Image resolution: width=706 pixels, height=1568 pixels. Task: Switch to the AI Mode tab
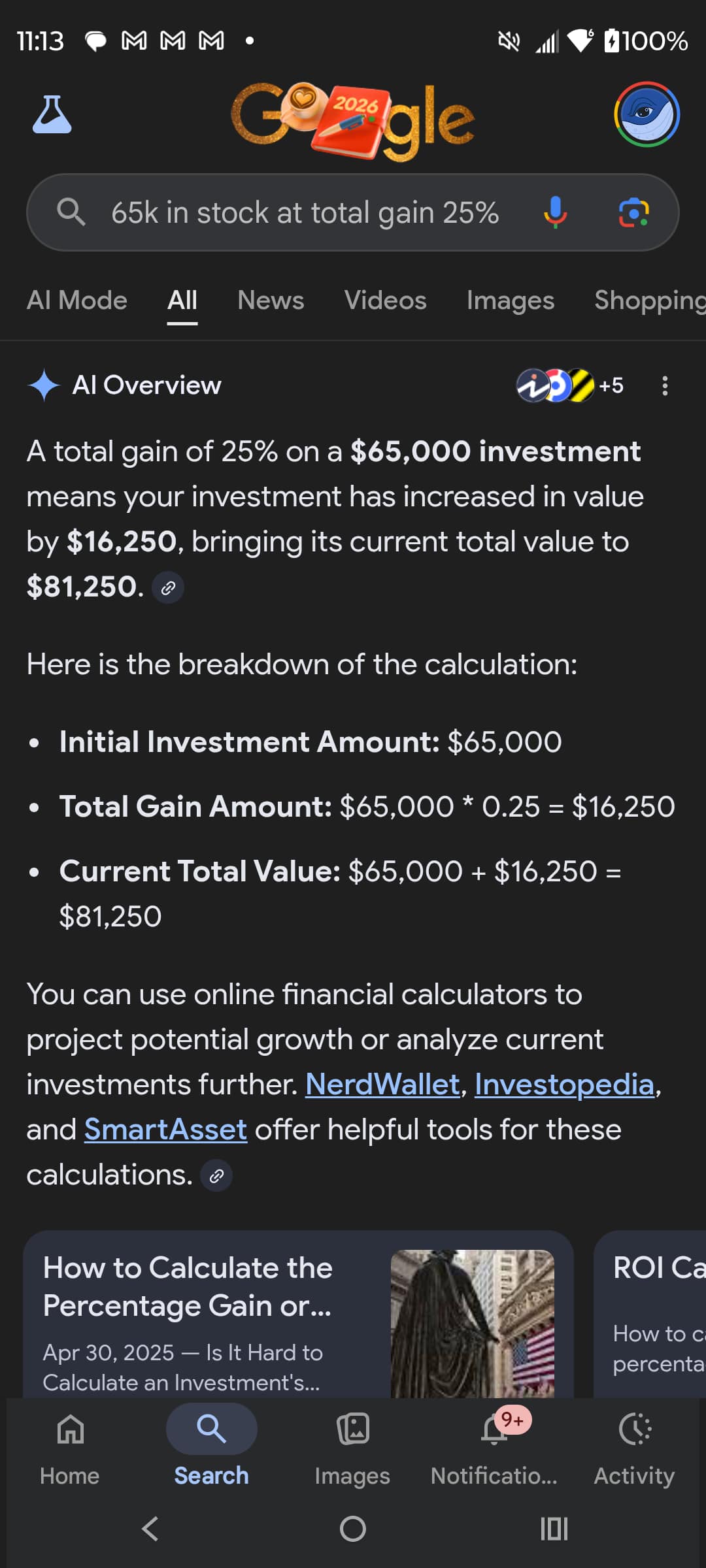pyautogui.click(x=77, y=301)
